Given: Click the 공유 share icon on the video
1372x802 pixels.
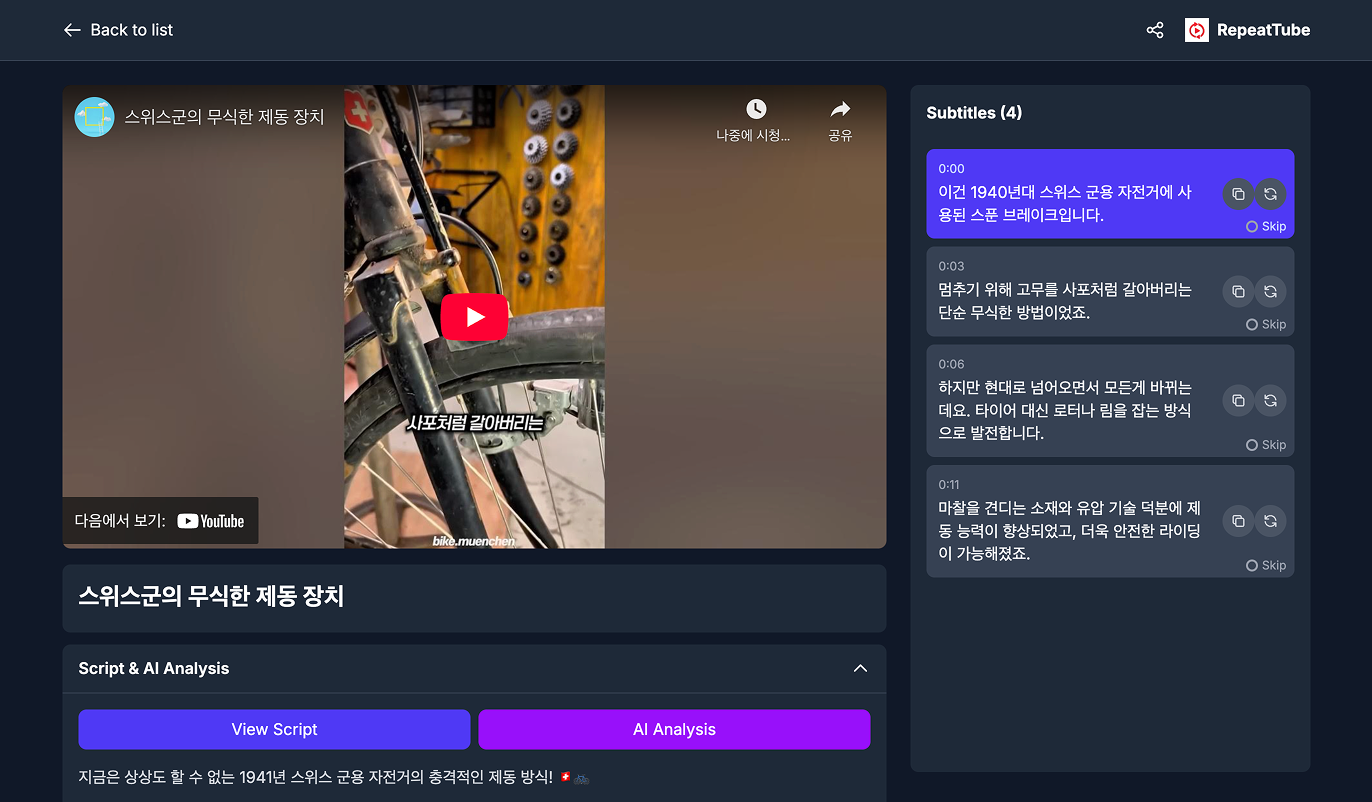Looking at the screenshot, I should click(840, 108).
